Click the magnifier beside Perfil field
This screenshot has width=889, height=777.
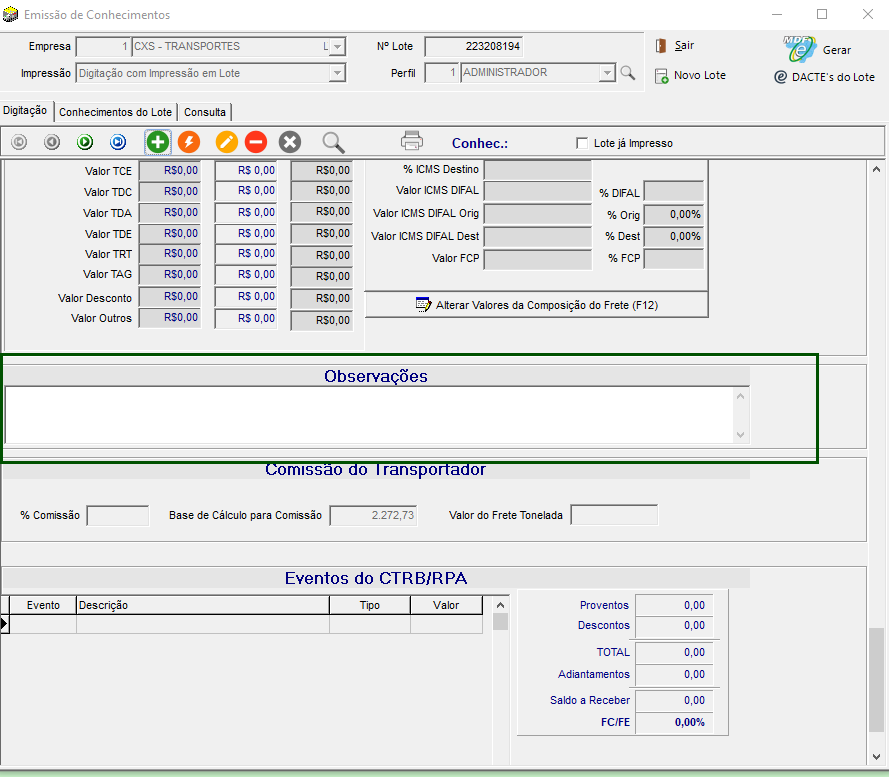627,73
